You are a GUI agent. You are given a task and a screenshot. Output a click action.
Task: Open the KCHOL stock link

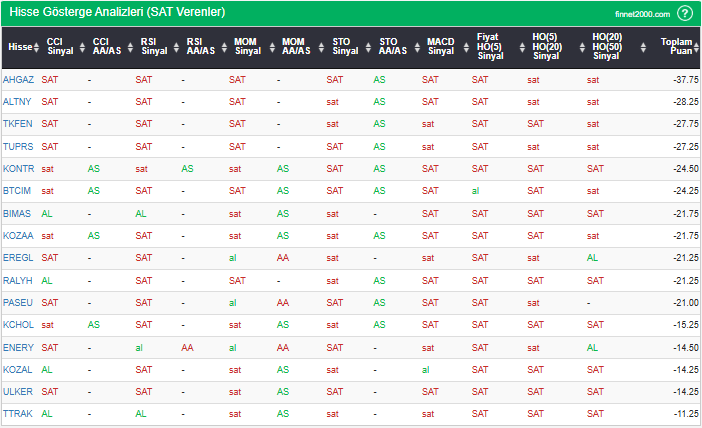coord(18,325)
